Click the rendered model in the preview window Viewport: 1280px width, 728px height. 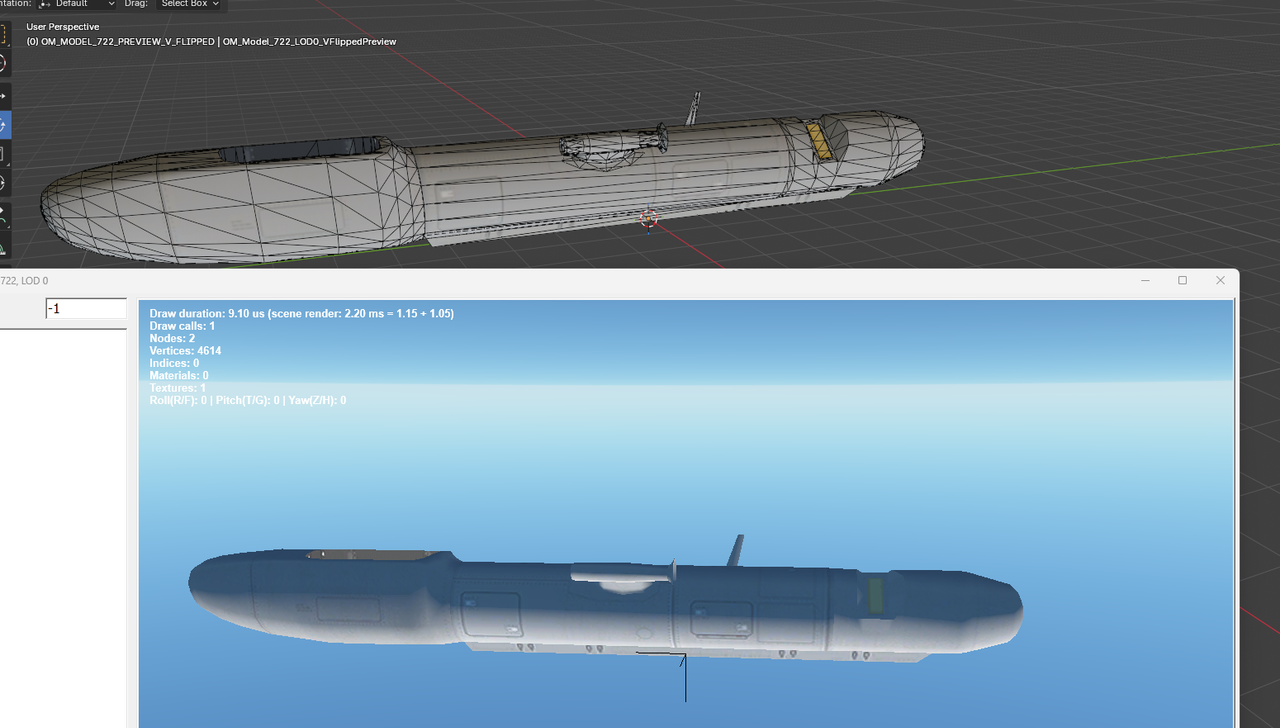coord(605,606)
